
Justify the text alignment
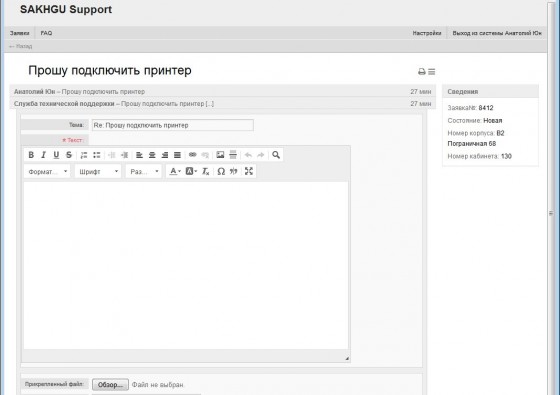coord(177,155)
